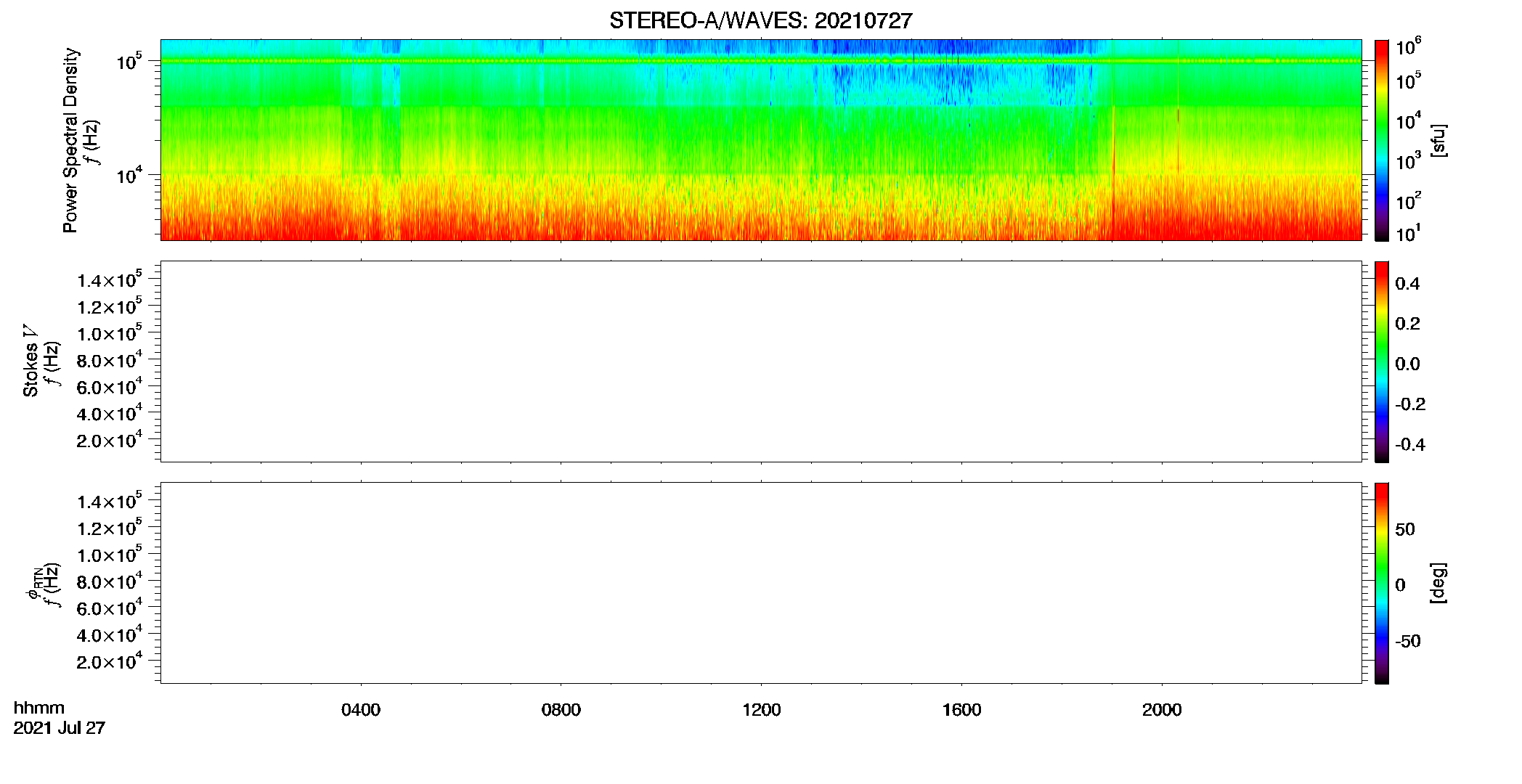Click the 1.4×10^5 frequency tick of Stokes V panel
Viewport: 1522px width, 784px height.
coord(110,279)
